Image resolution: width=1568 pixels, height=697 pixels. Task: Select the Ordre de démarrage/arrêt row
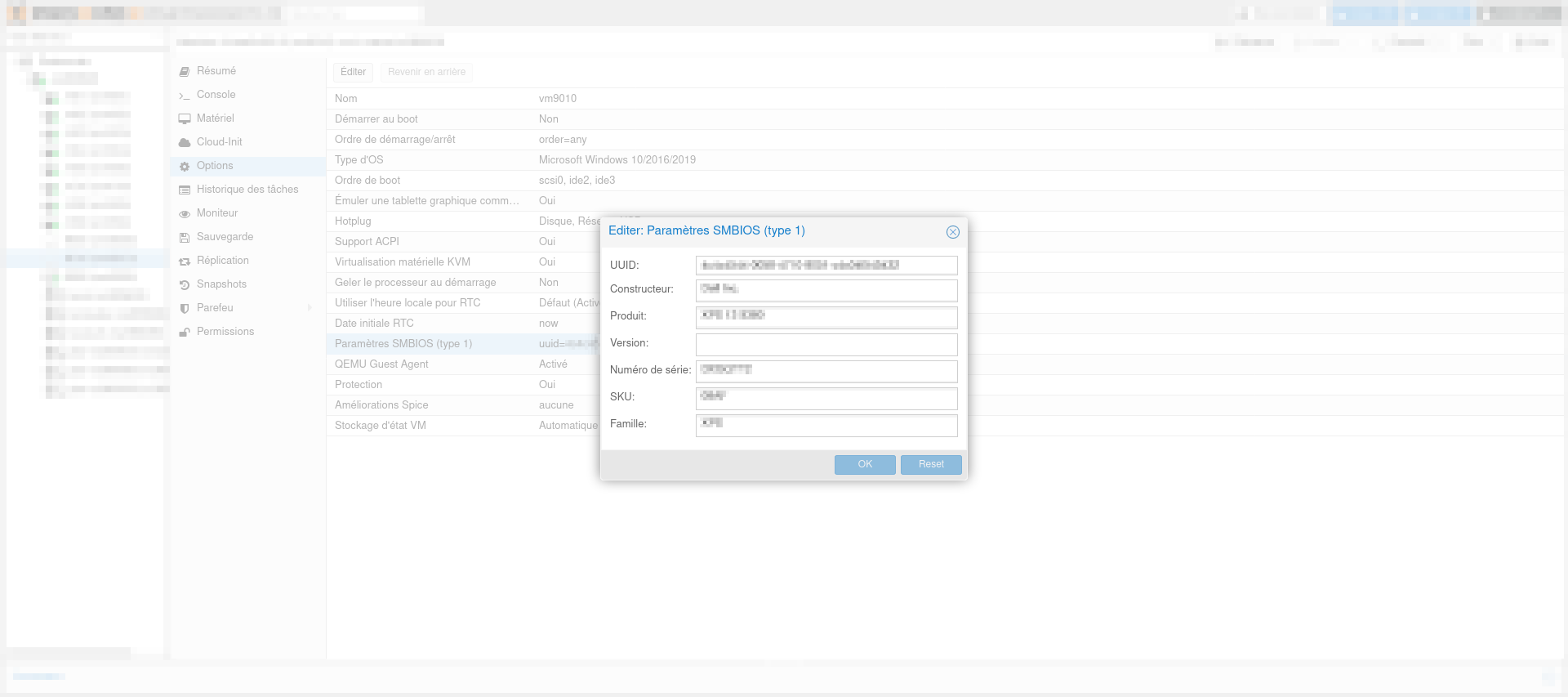coord(945,139)
